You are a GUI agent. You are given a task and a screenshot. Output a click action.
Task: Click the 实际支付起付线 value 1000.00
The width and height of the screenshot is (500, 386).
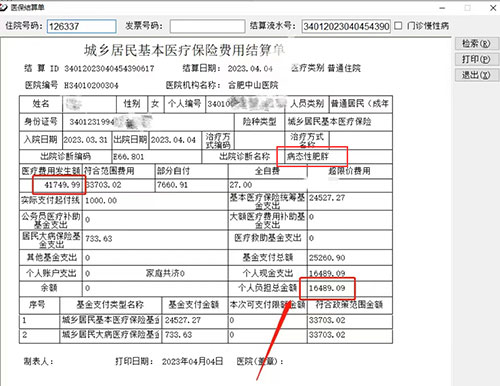101,201
